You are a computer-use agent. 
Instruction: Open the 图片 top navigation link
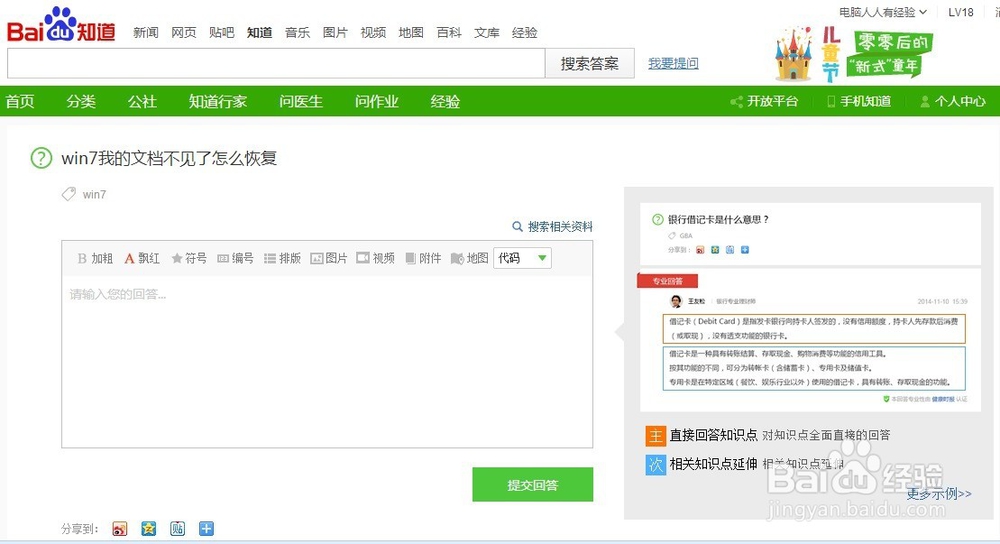(335, 33)
